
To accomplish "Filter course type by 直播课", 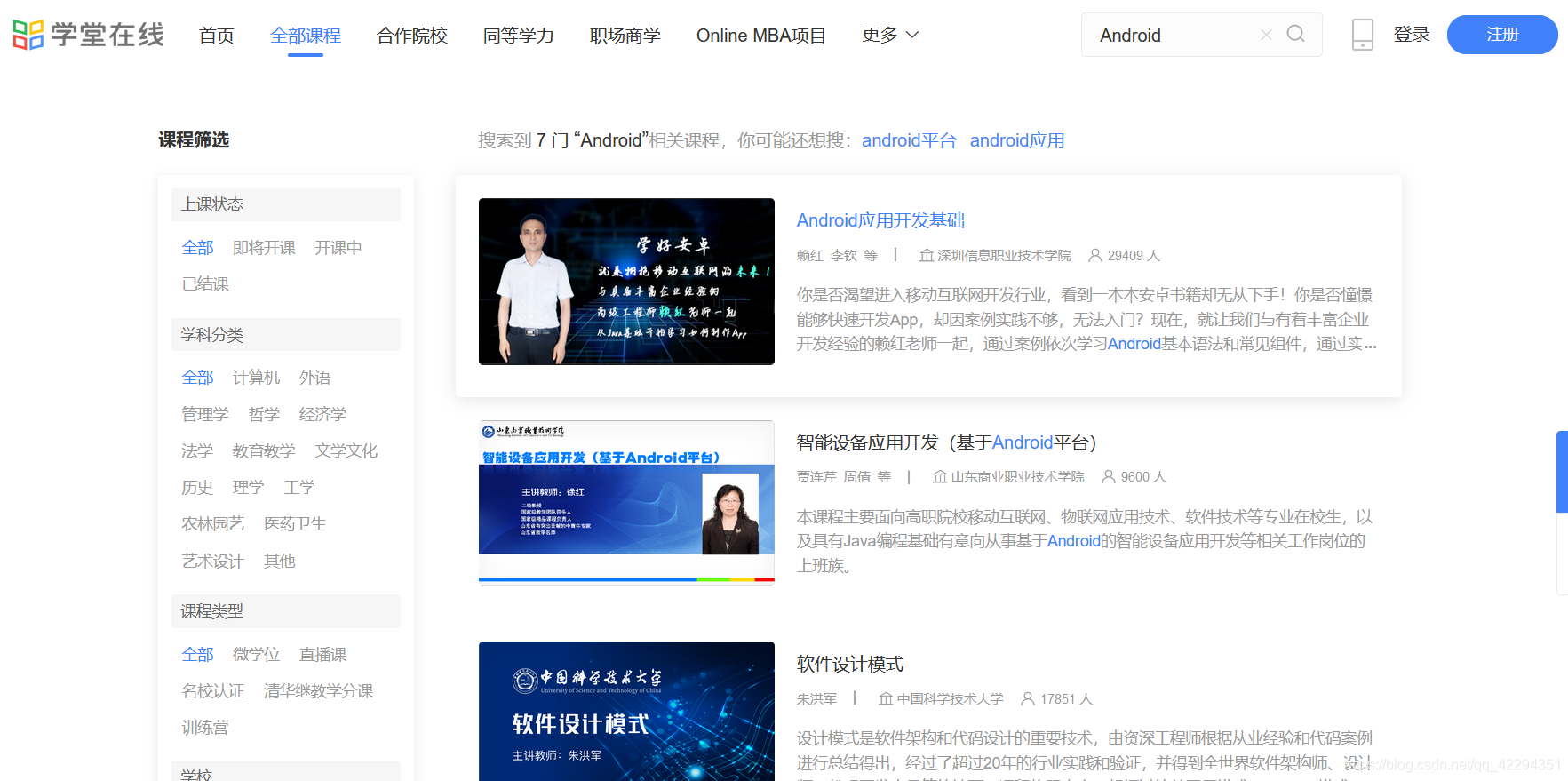I will [x=322, y=655].
